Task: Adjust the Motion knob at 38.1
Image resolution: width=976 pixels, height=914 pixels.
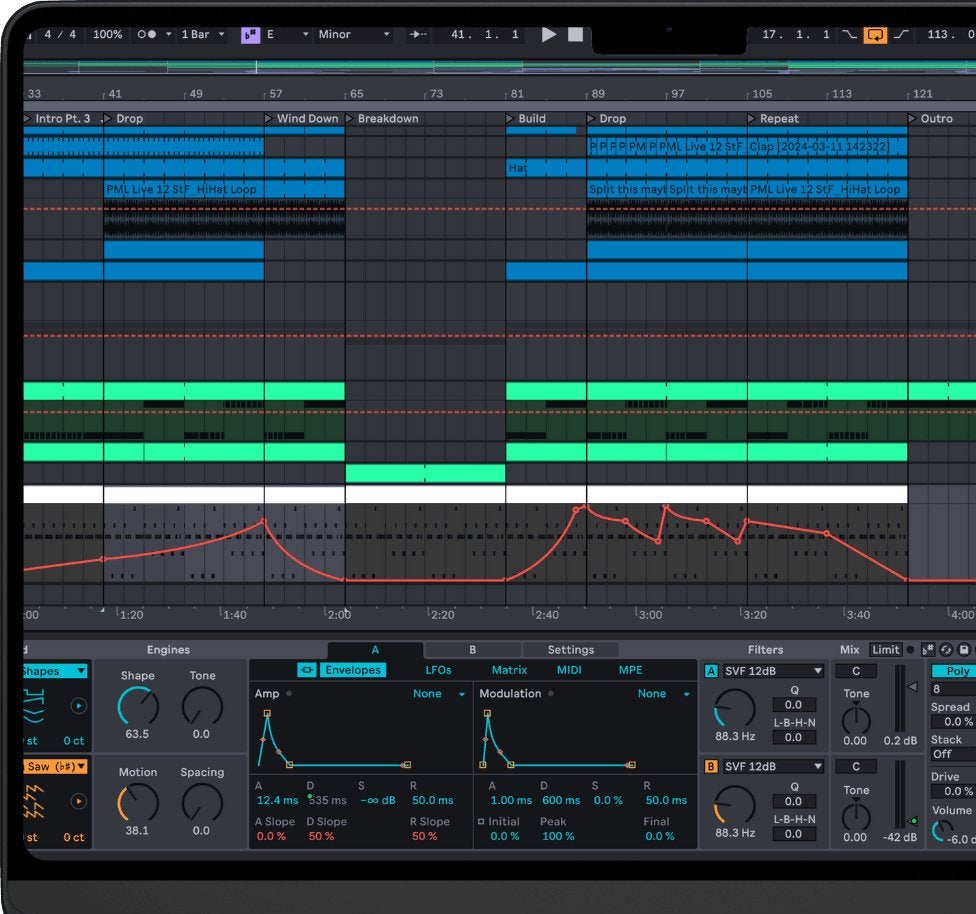Action: coord(138,803)
